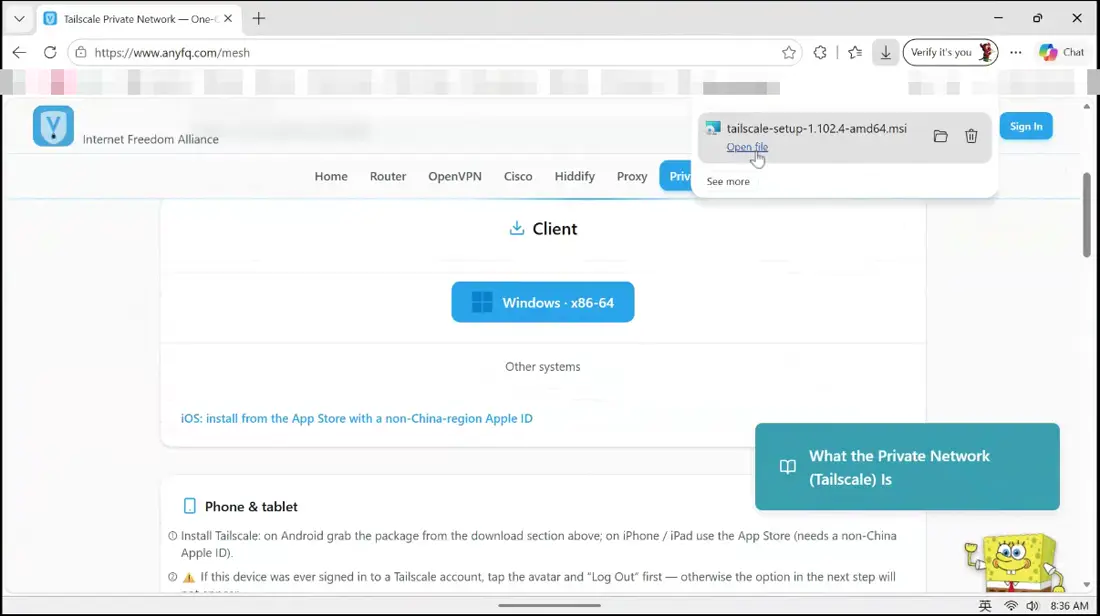The image size is (1100, 616).
Task: Open Settings and more (three dots) menu
Action: pyautogui.click(x=1015, y=53)
